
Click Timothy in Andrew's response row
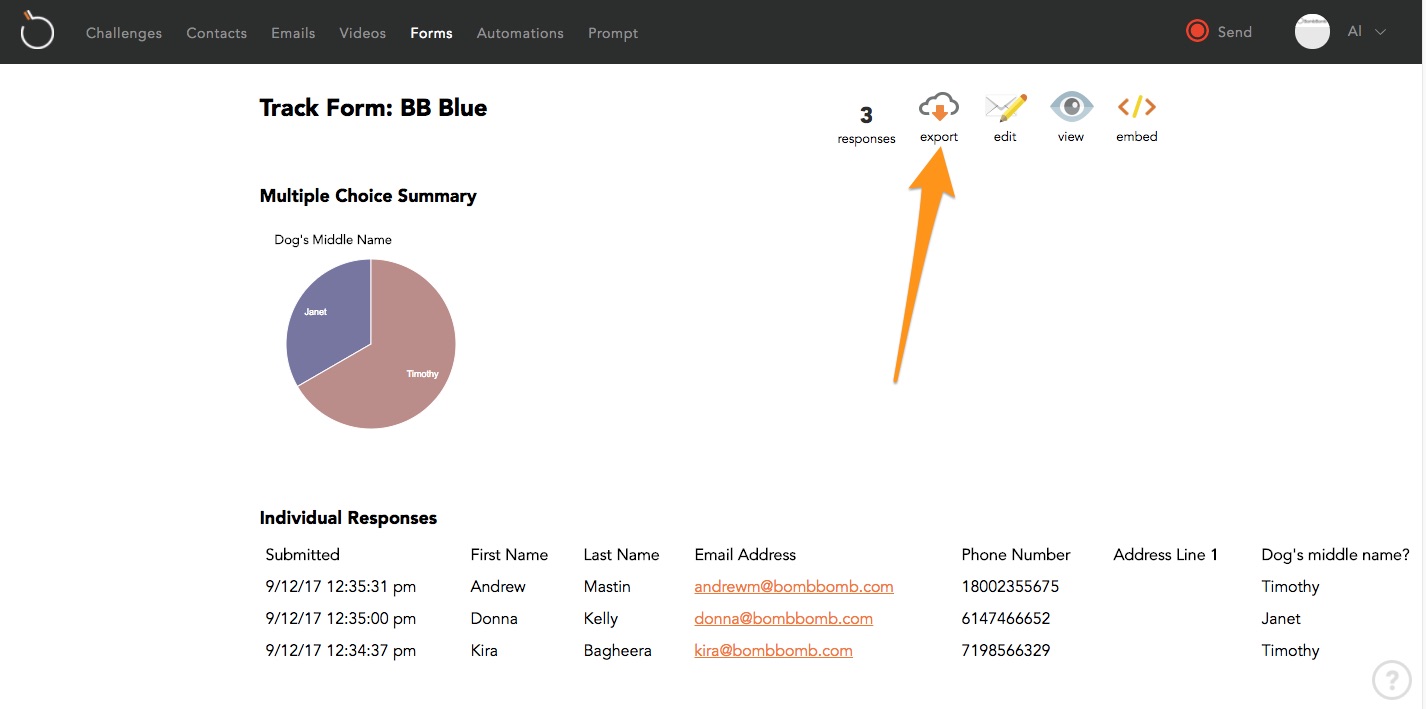(1290, 587)
